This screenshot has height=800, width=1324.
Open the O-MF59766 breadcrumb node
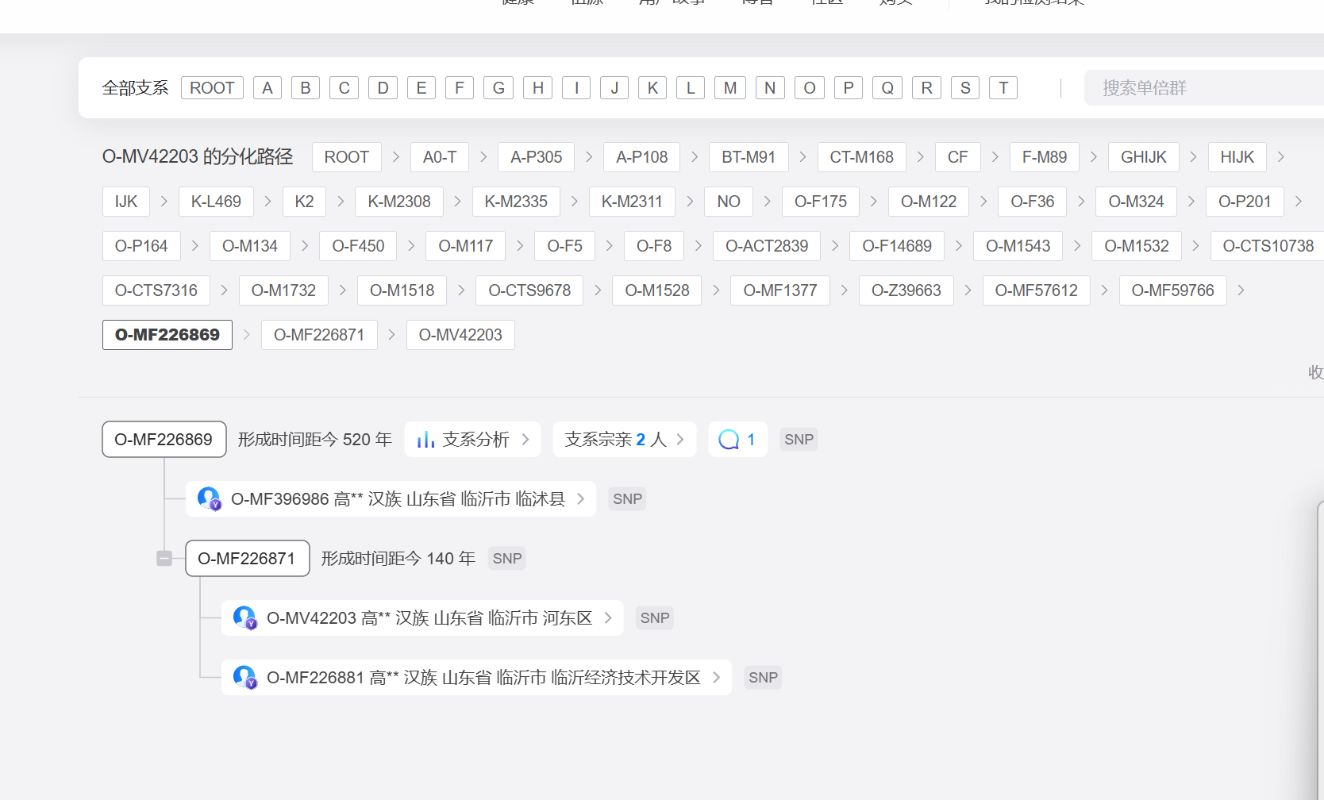coord(1172,290)
